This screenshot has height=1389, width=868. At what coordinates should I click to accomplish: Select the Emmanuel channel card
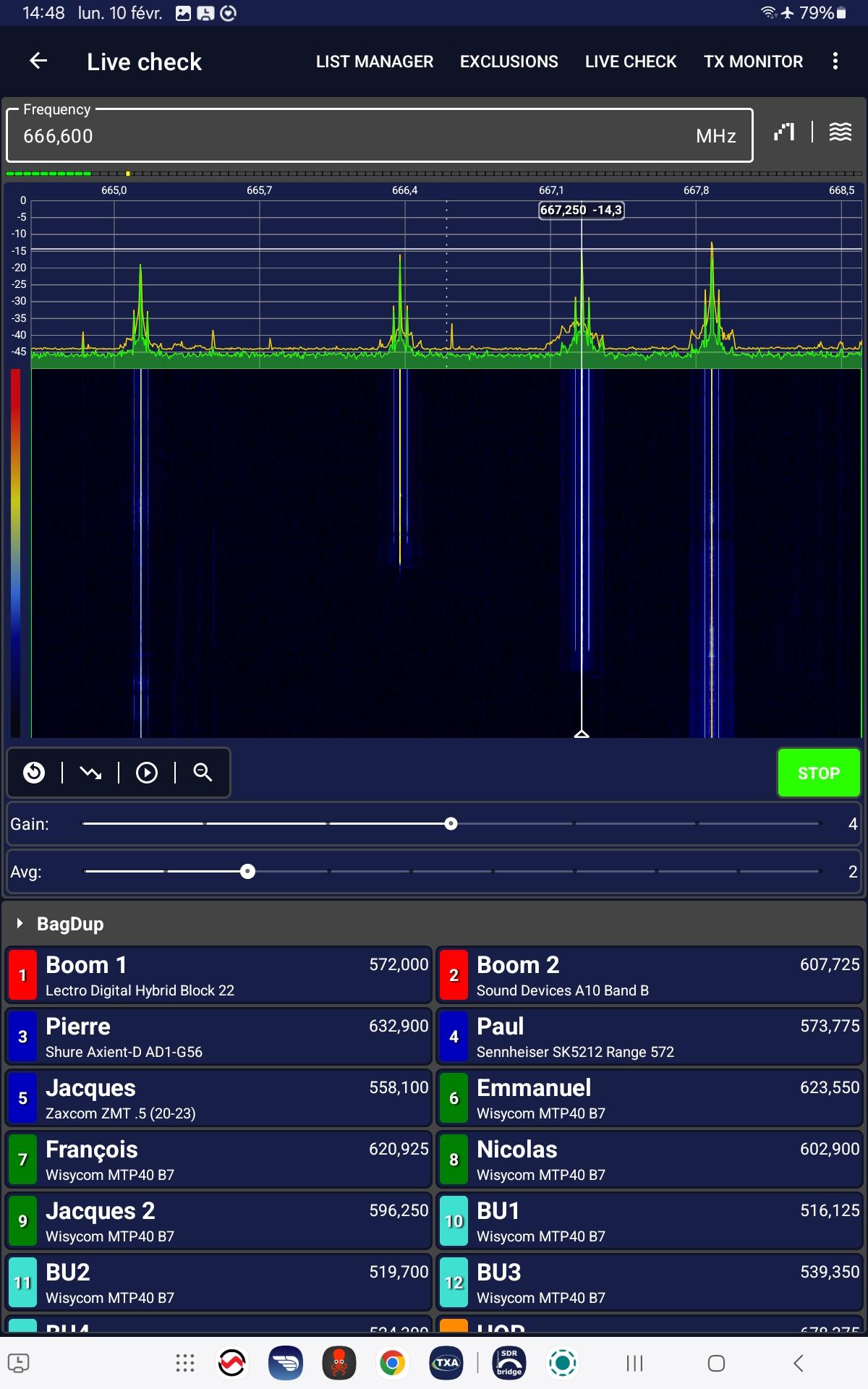click(649, 1098)
